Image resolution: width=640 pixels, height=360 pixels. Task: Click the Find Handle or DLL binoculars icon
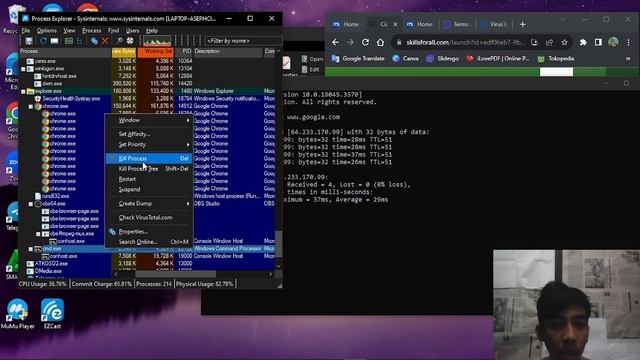click(x=119, y=41)
